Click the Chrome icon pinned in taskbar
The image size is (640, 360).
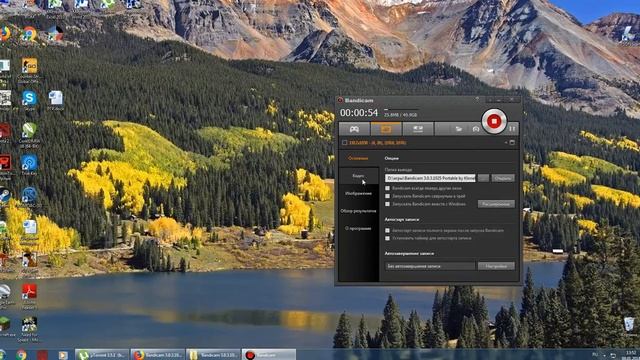(21, 355)
